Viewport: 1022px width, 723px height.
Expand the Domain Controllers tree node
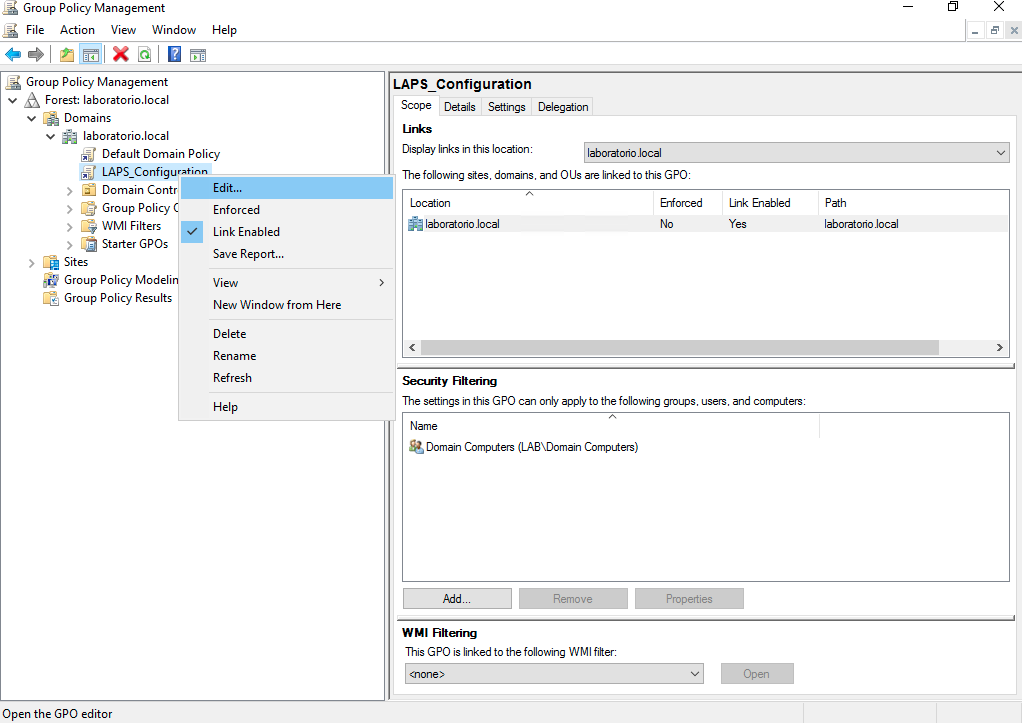pos(70,191)
